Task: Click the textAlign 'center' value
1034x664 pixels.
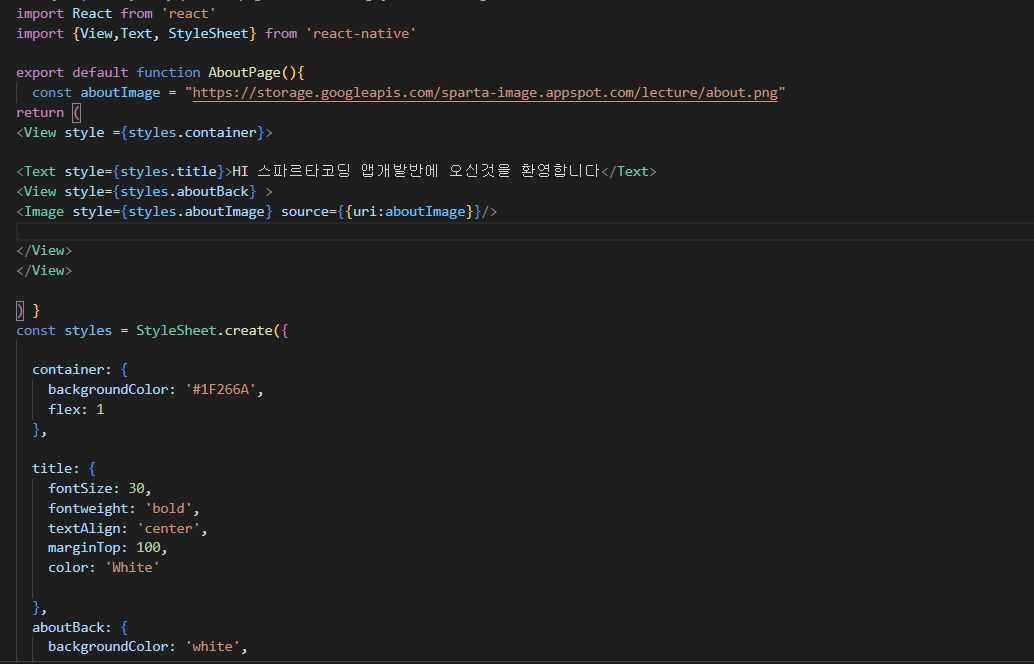Action: point(168,528)
